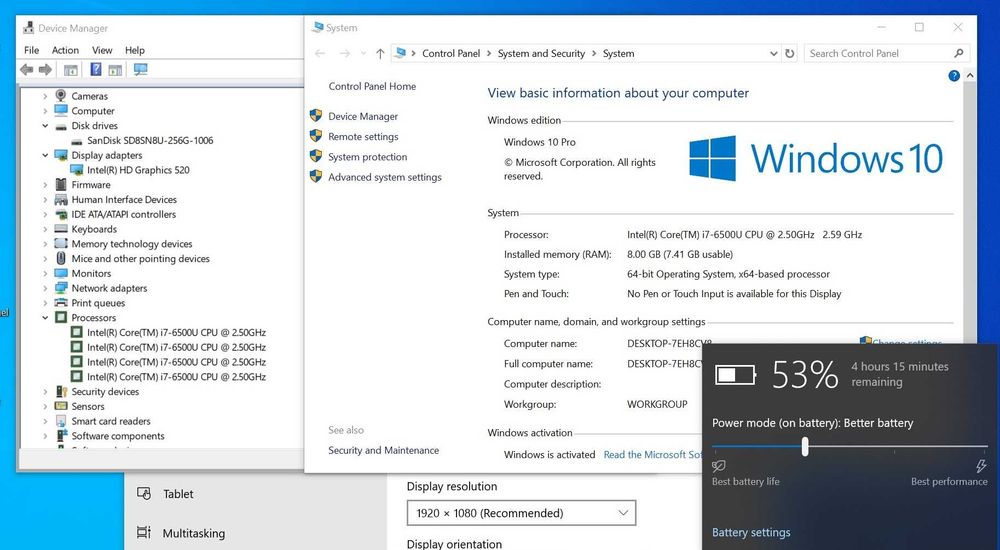
Task: Open Remote settings link
Action: tap(363, 137)
